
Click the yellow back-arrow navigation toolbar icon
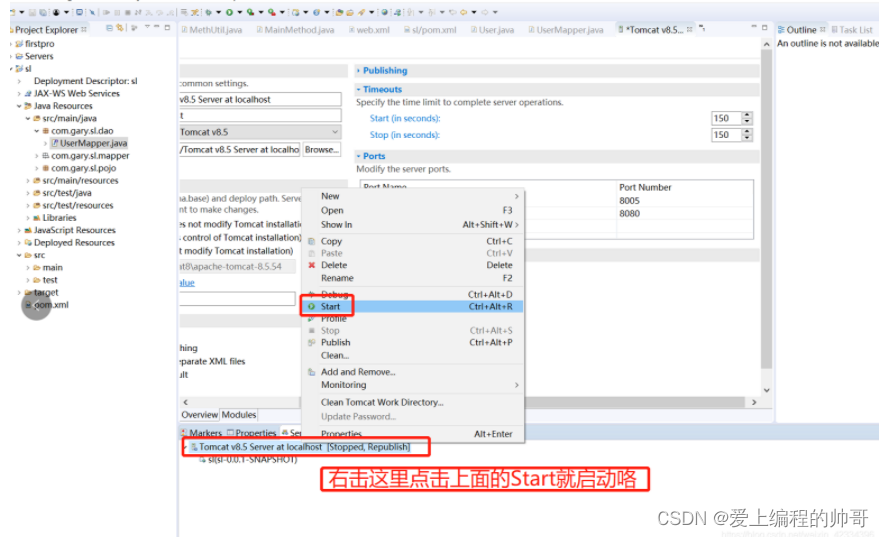click(463, 12)
